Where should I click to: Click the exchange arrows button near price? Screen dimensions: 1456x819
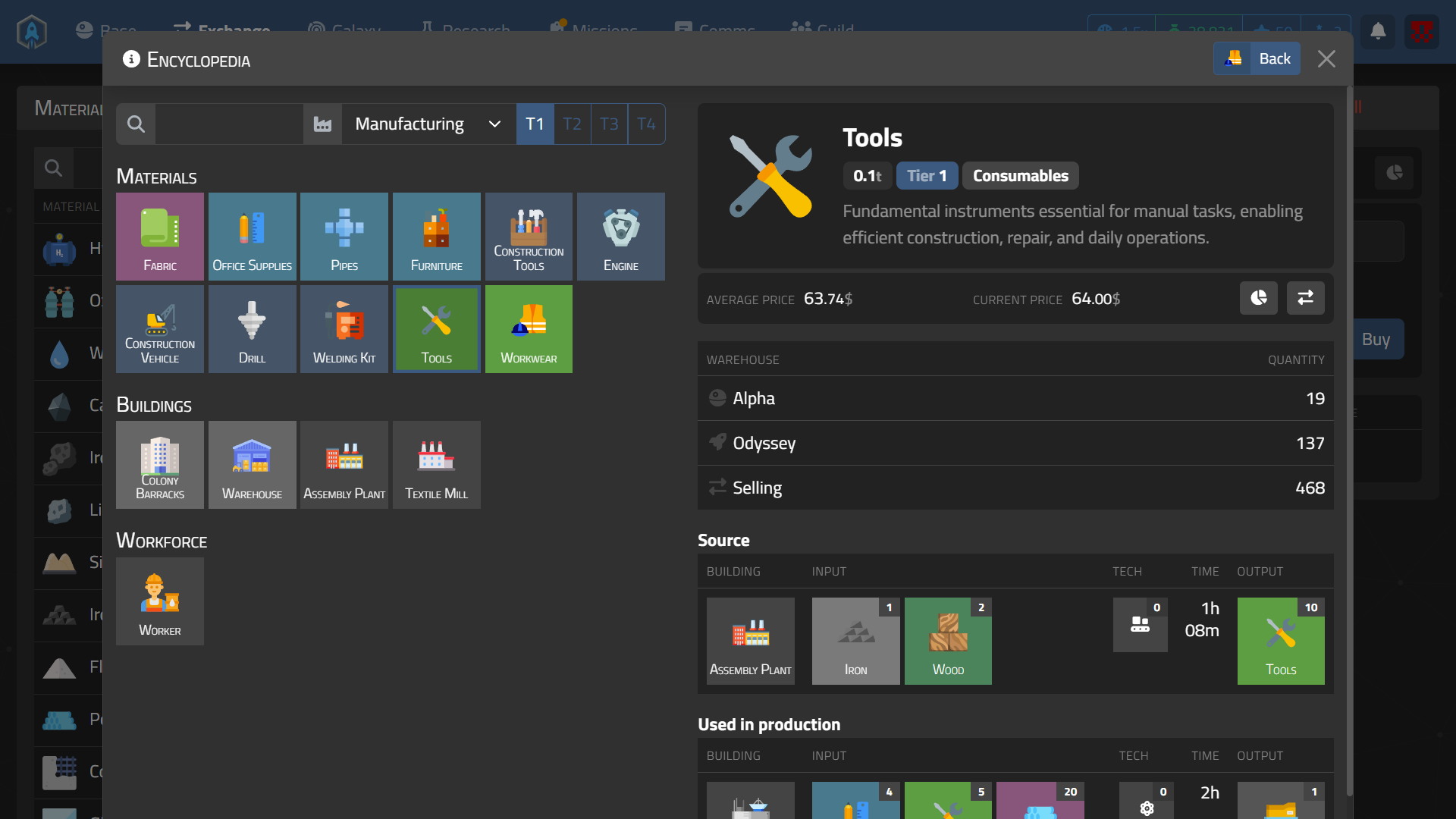1305,298
